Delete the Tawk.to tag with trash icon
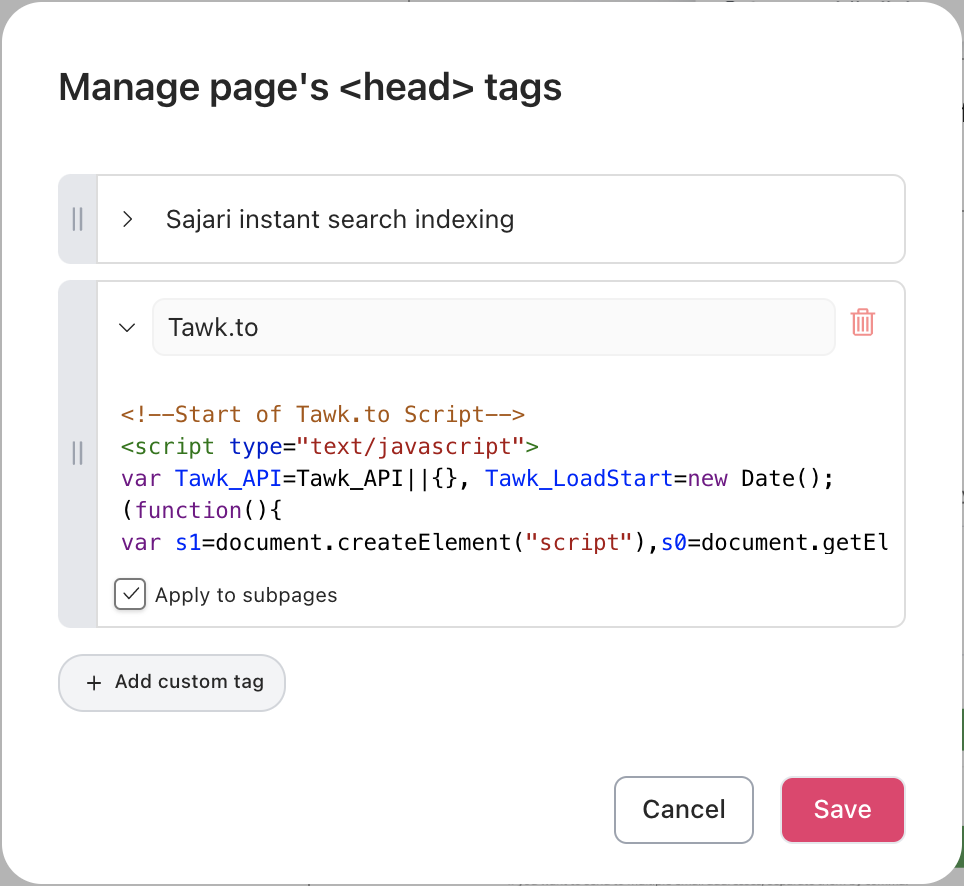 (x=862, y=323)
